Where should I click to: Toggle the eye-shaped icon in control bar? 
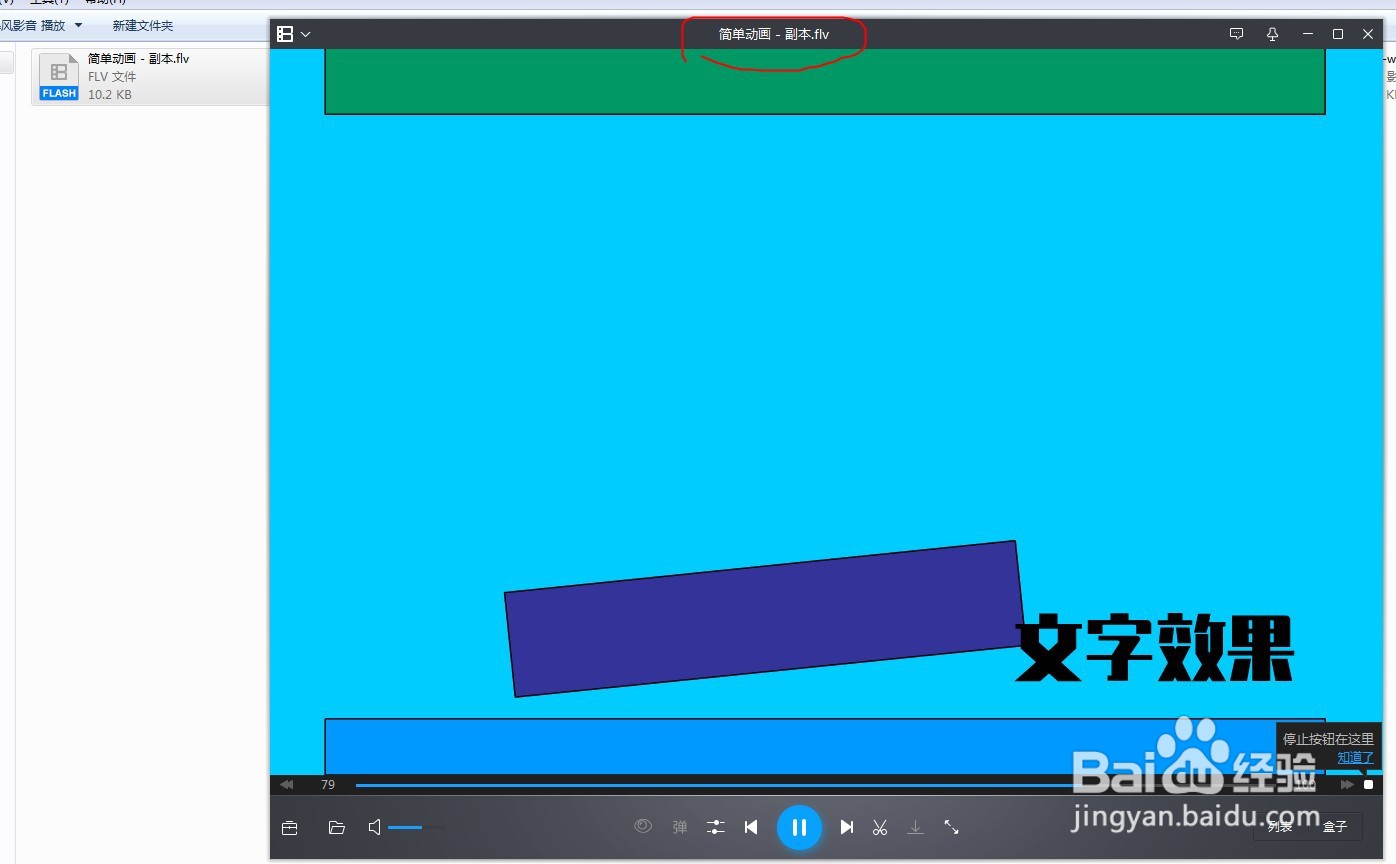pyautogui.click(x=643, y=826)
